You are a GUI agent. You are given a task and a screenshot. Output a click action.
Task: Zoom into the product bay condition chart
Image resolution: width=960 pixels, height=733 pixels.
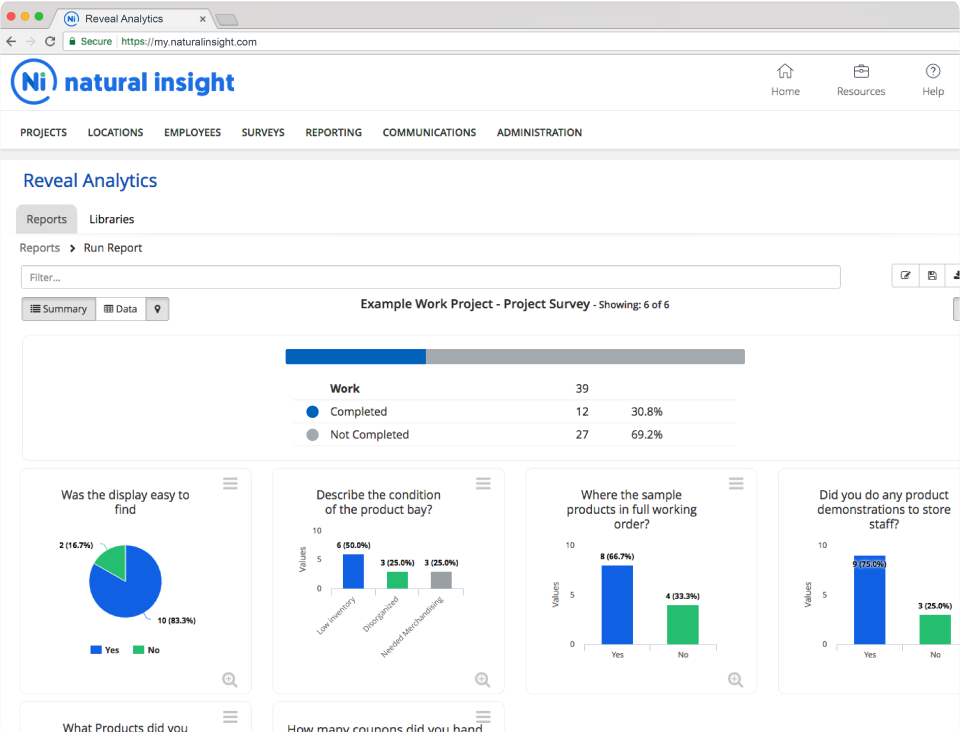click(482, 679)
